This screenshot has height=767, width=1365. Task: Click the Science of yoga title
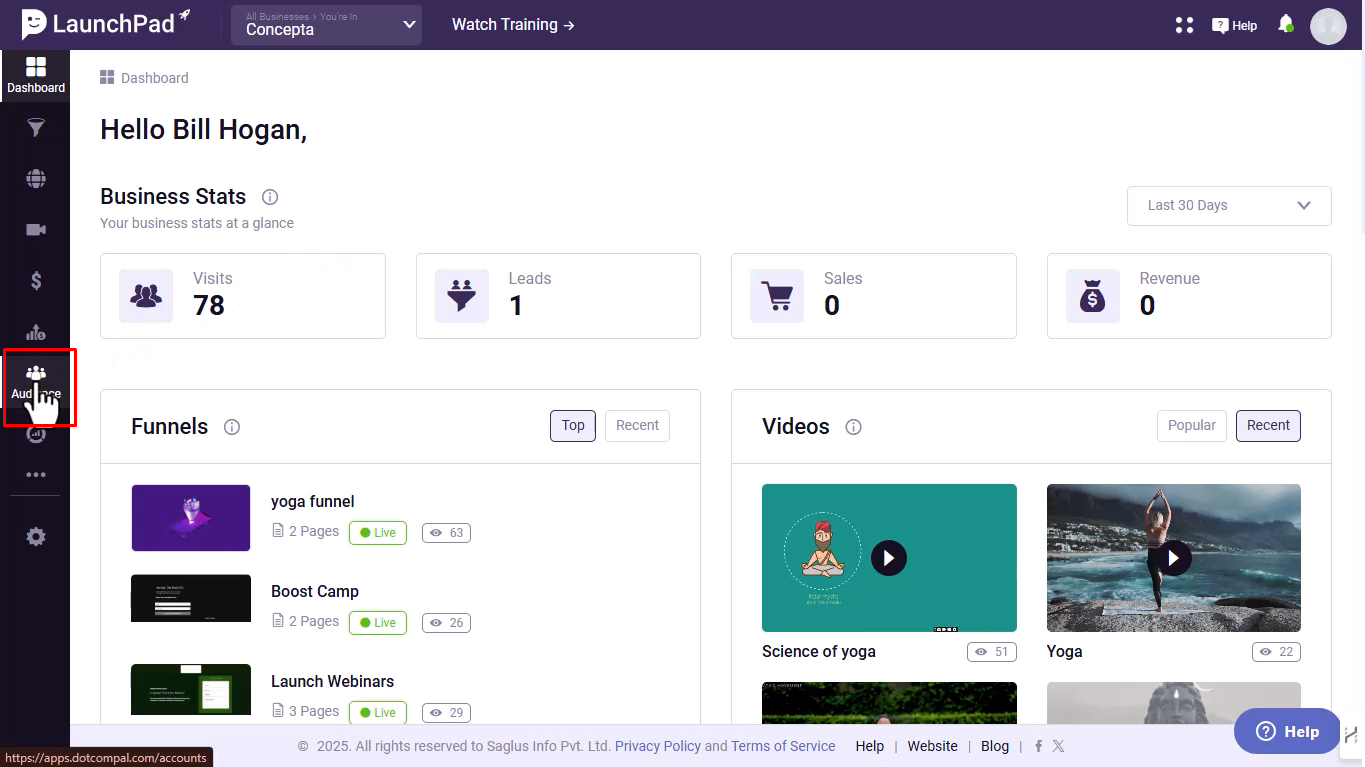click(x=818, y=651)
